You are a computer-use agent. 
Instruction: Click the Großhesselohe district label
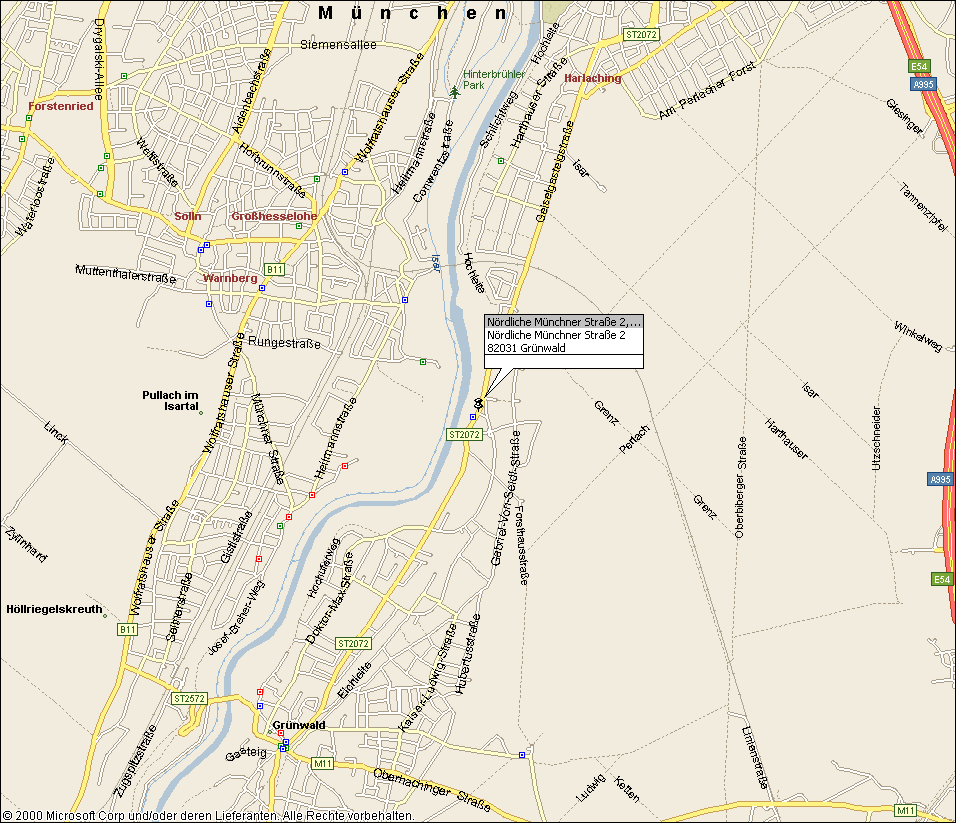pos(274,216)
